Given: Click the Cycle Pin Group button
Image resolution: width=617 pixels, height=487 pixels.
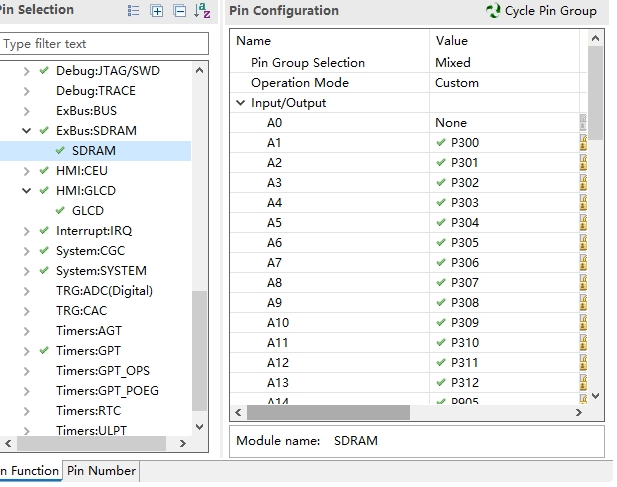Looking at the screenshot, I should coord(541,11).
